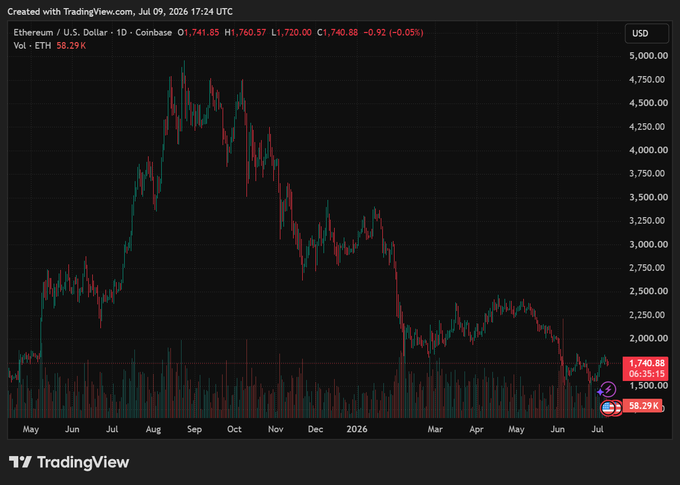The height and width of the screenshot is (485, 680).
Task: Click the 5,000.00 price axis label
Action: tap(648, 56)
